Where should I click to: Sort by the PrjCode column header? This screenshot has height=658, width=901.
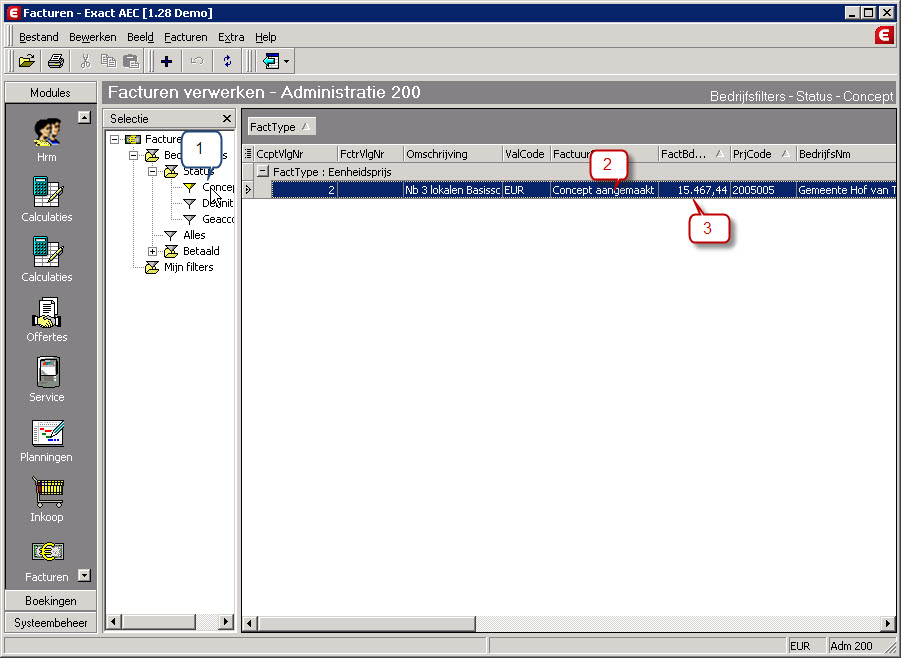click(763, 154)
